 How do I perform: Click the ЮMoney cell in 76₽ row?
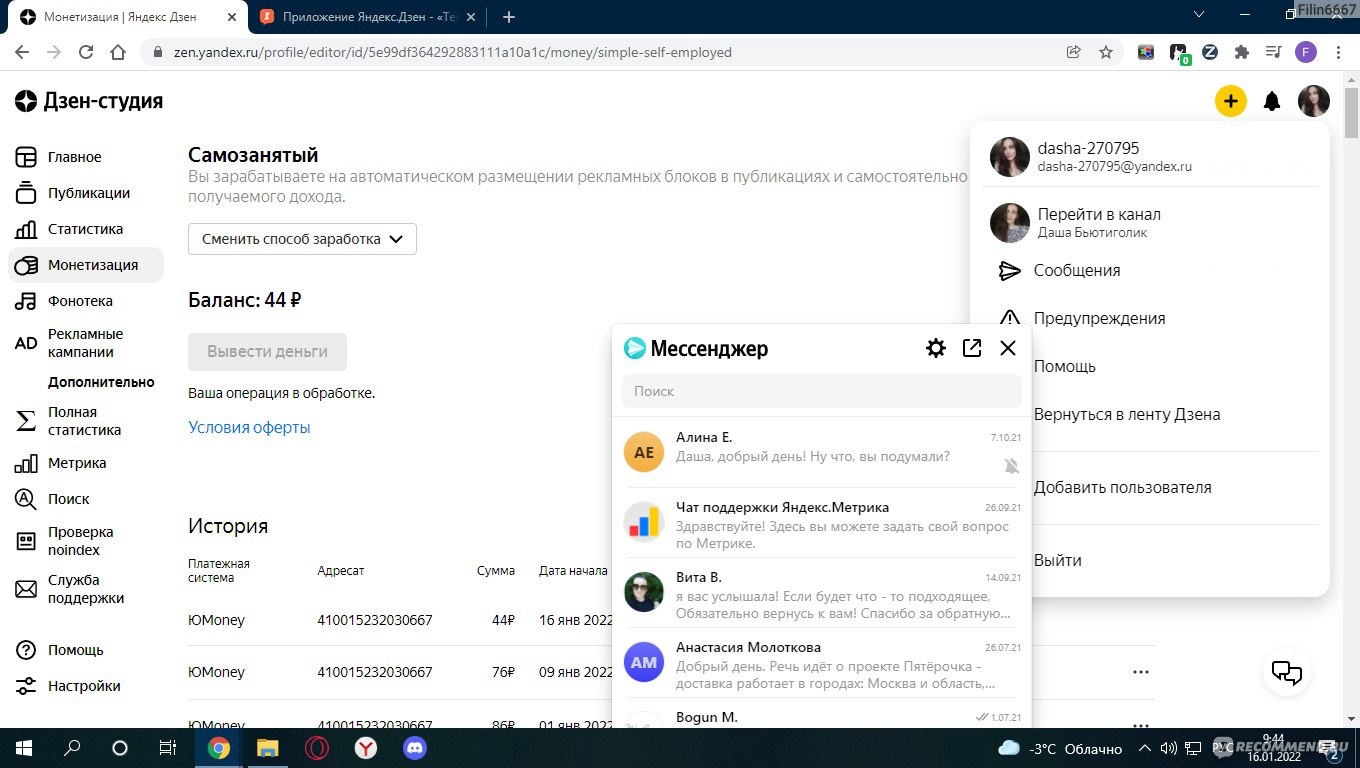216,672
